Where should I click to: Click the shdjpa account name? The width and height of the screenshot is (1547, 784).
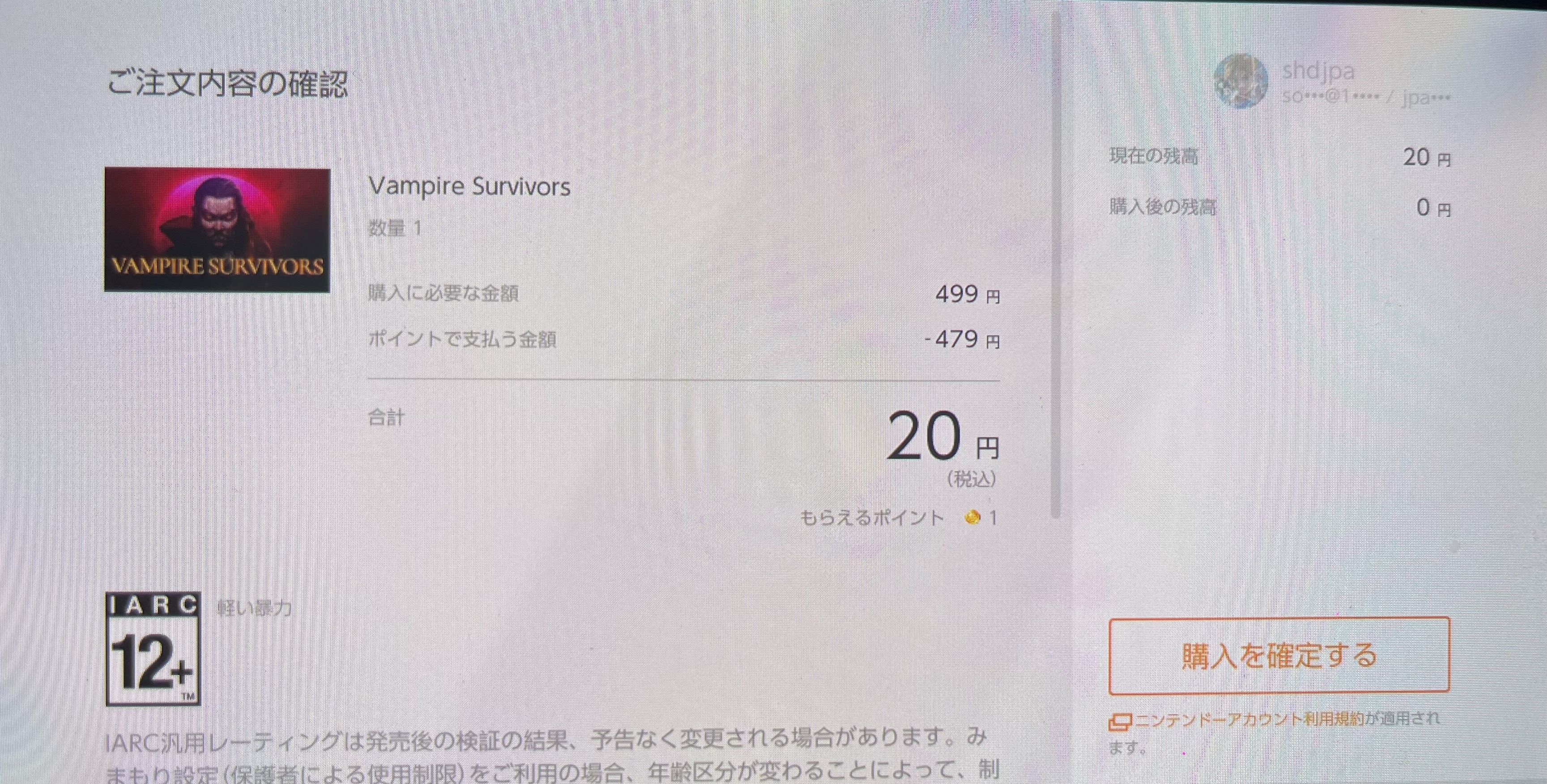click(1317, 71)
